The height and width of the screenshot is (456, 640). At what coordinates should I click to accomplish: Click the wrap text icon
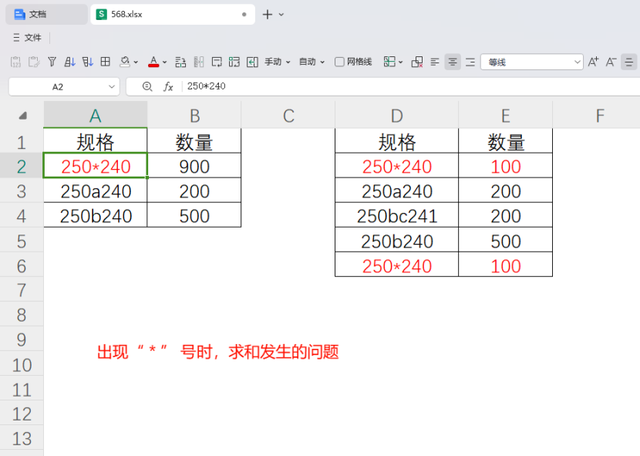[217, 62]
